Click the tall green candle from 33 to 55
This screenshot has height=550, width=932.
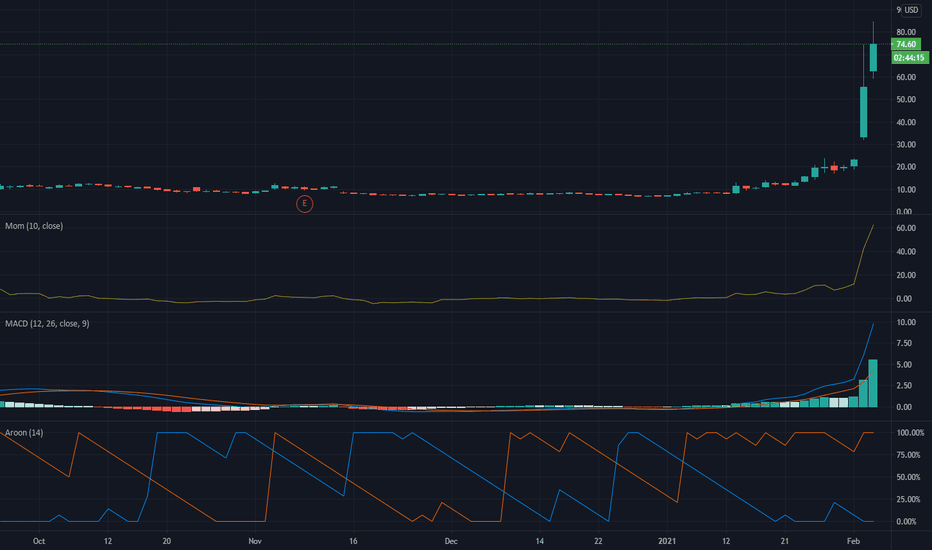(864, 112)
